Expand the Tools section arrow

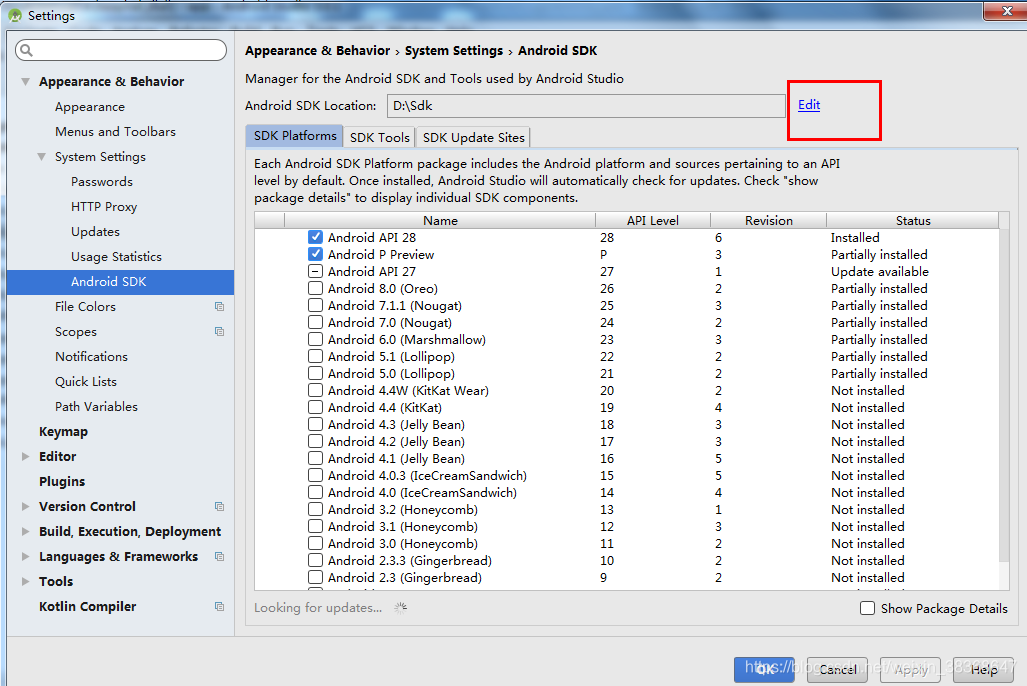point(26,581)
